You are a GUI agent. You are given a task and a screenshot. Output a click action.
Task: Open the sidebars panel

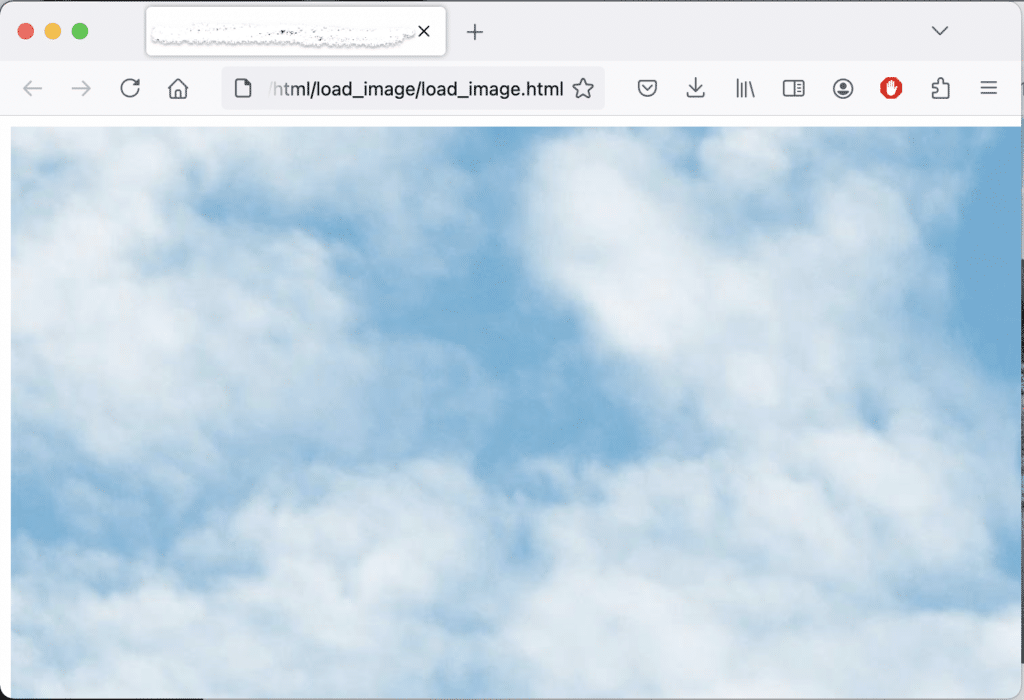tap(793, 88)
